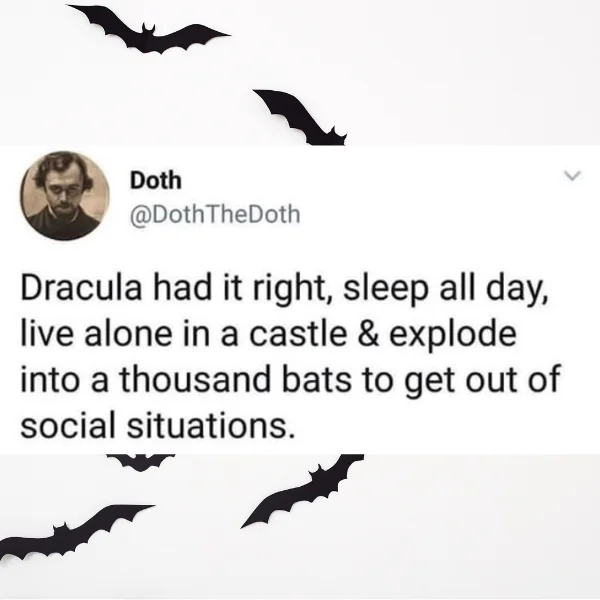Select the social situations text line

158,425
